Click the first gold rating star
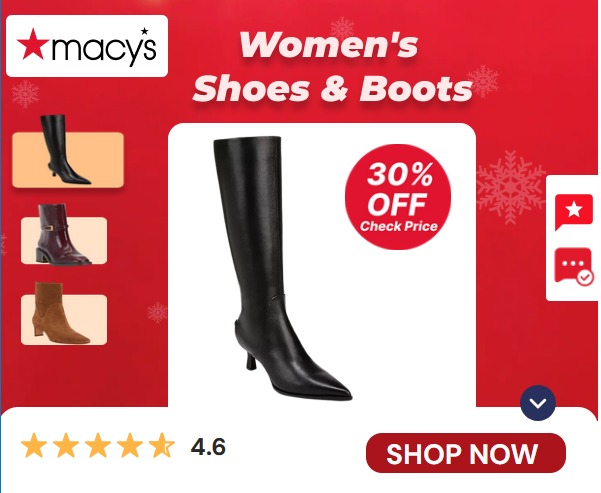 click(34, 445)
